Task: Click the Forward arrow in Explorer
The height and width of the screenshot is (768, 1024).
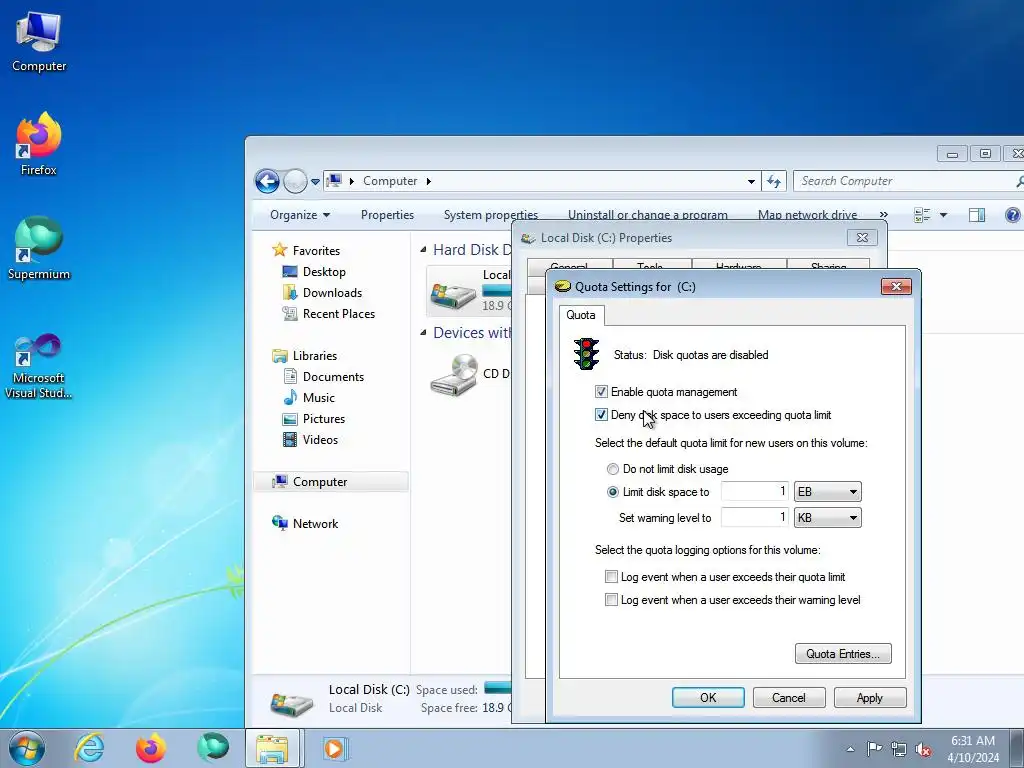Action: pyautogui.click(x=295, y=181)
